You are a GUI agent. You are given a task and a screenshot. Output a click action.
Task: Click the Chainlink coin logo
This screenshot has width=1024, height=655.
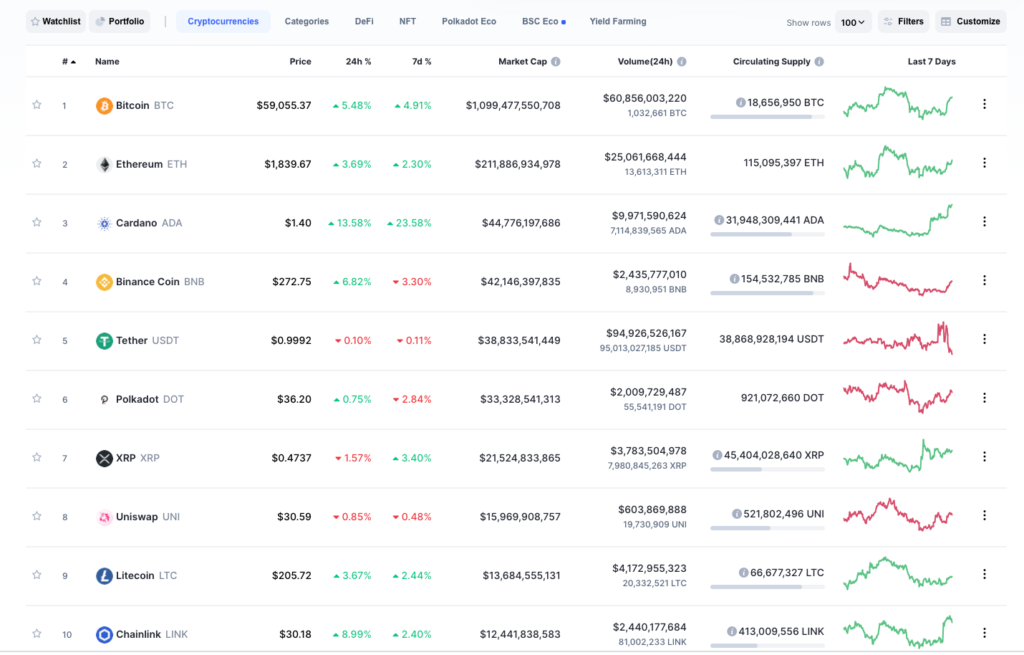[104, 634]
